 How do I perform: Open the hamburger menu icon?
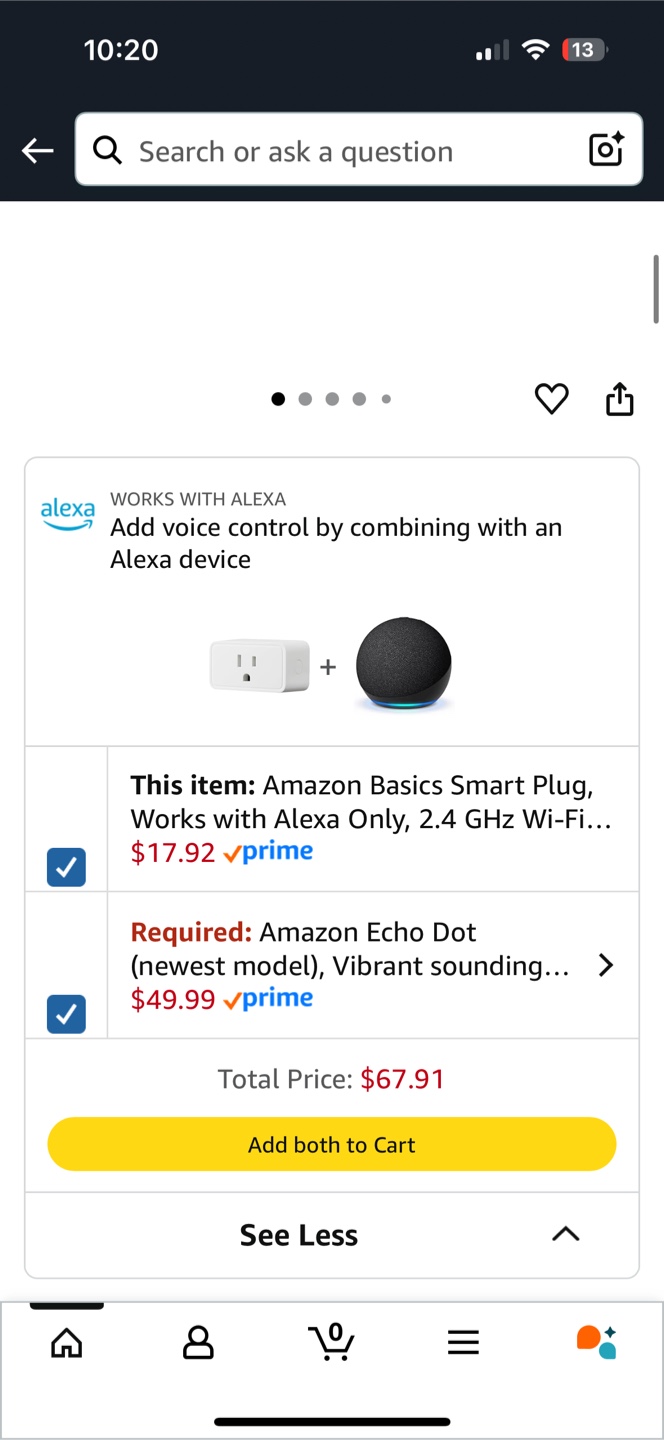click(463, 1343)
